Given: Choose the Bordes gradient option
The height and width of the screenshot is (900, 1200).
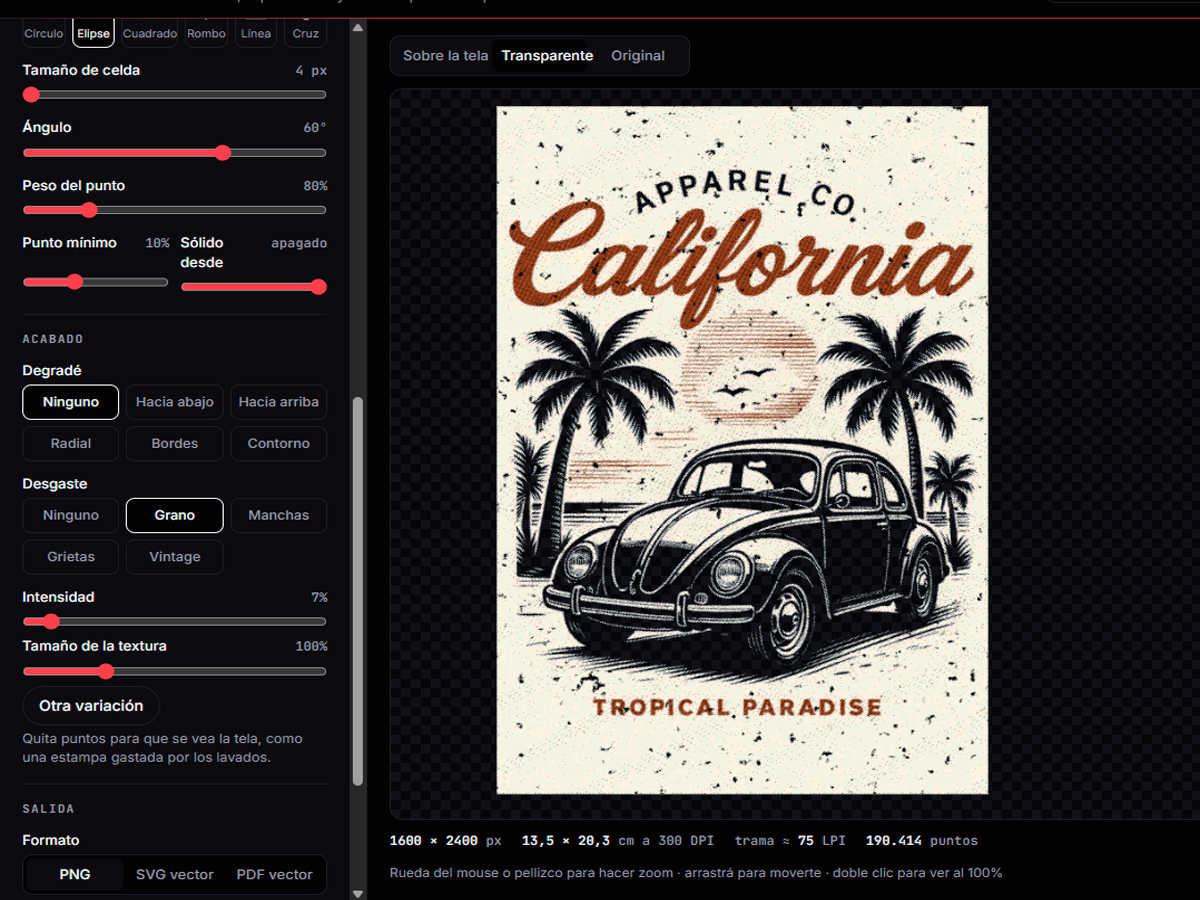Looking at the screenshot, I should [x=175, y=443].
